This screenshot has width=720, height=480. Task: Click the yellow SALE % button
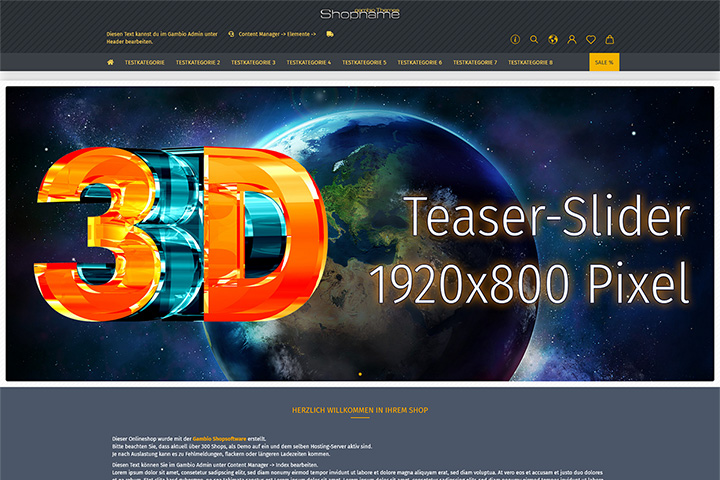click(604, 62)
